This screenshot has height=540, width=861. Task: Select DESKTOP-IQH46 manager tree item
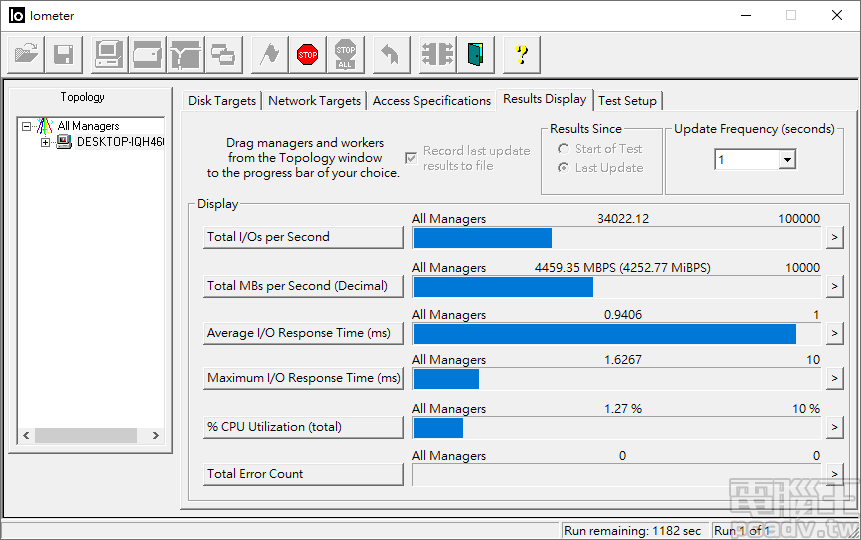(120, 142)
